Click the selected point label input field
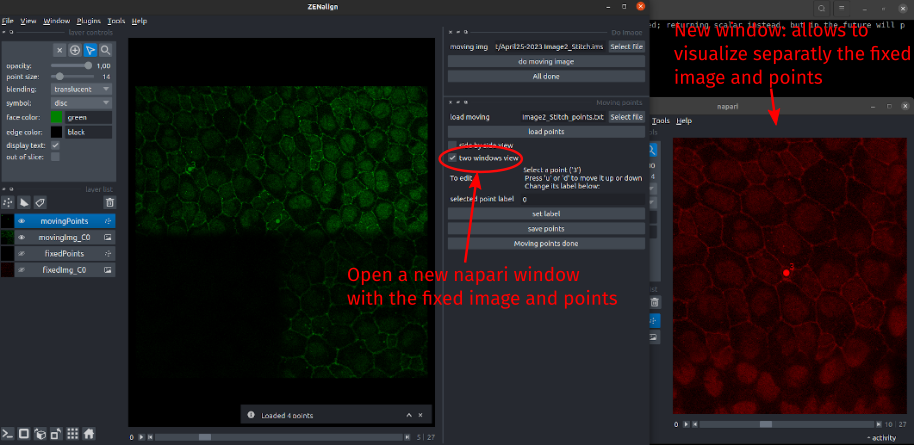914x445 pixels. click(x=582, y=199)
